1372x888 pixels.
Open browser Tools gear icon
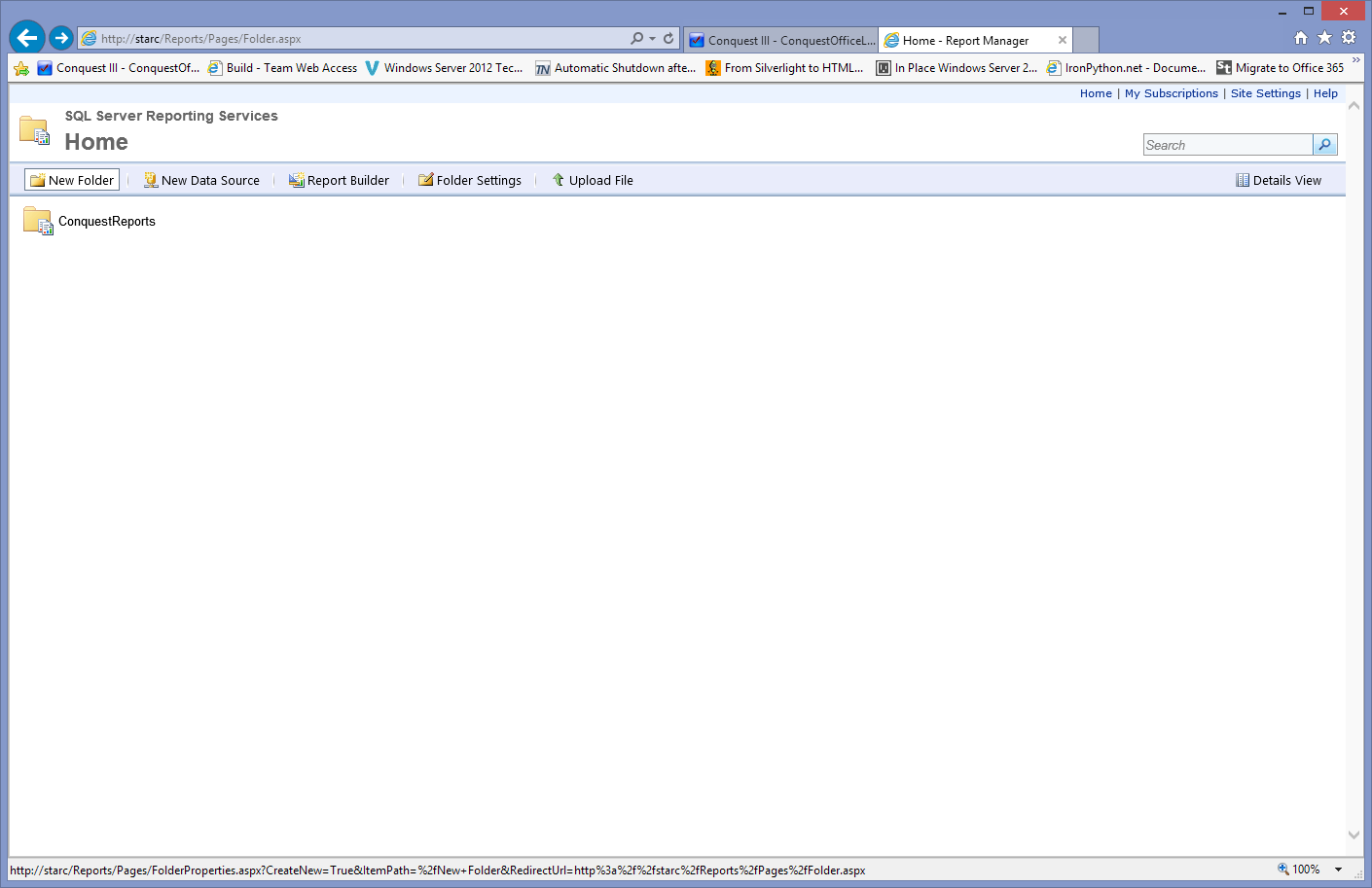pos(1349,38)
